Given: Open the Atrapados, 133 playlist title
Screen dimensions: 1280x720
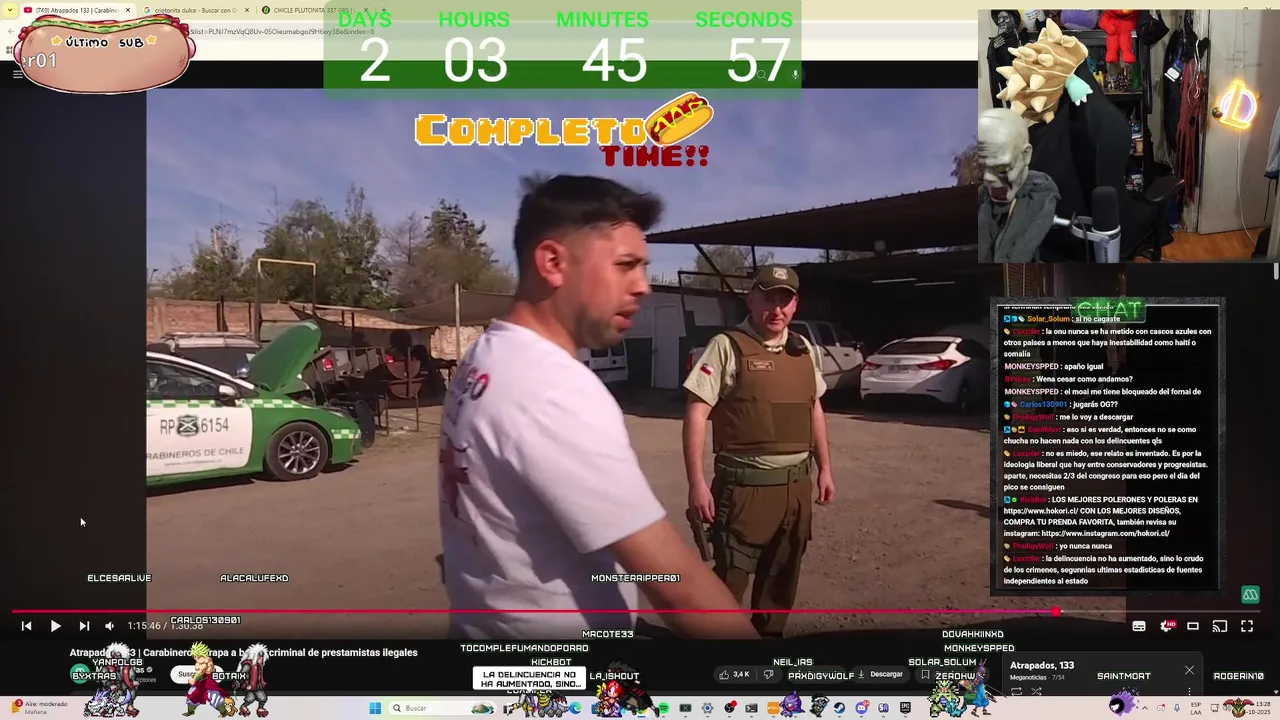Looking at the screenshot, I should click(1042, 665).
